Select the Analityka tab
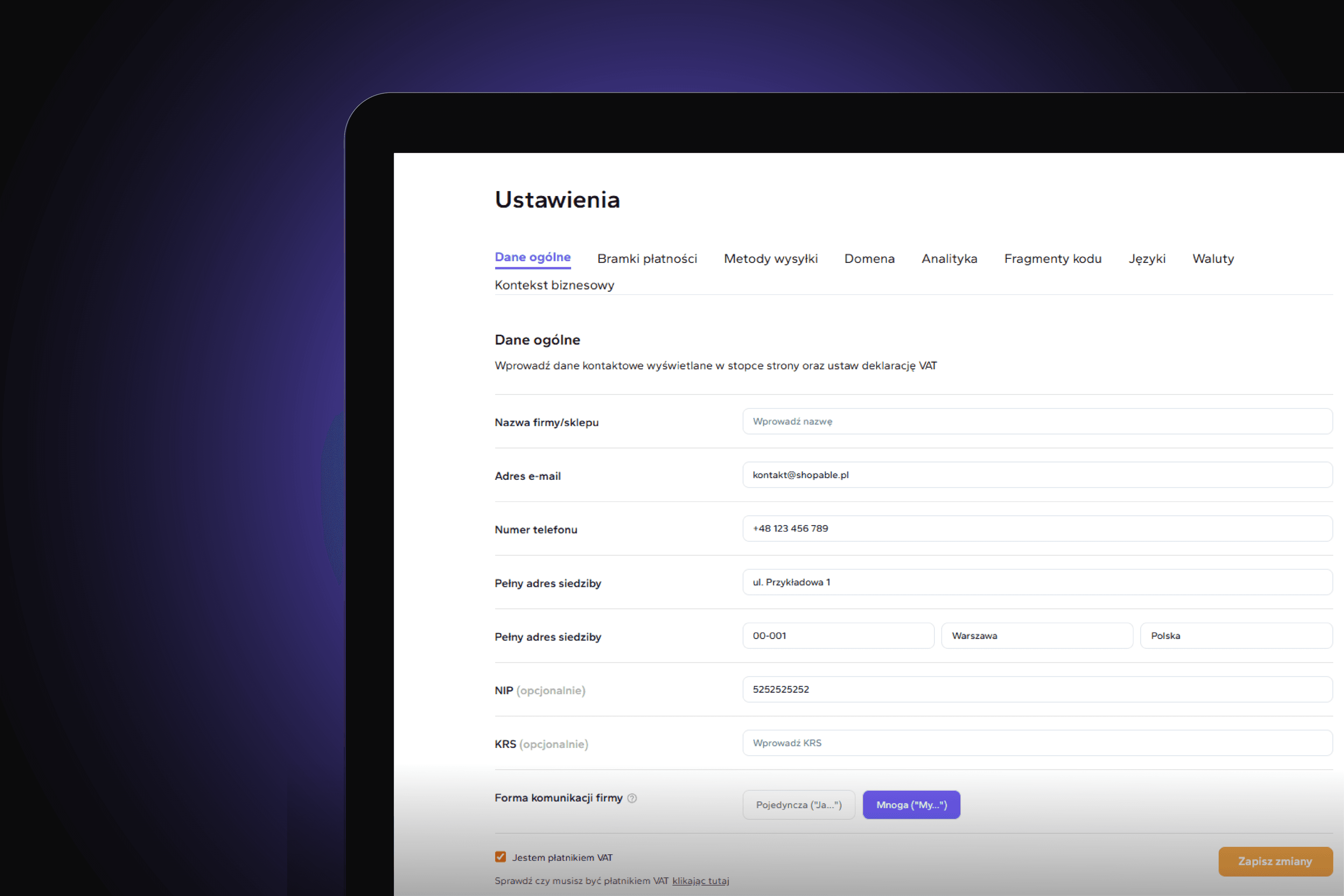This screenshot has height=896, width=1344. (x=949, y=259)
